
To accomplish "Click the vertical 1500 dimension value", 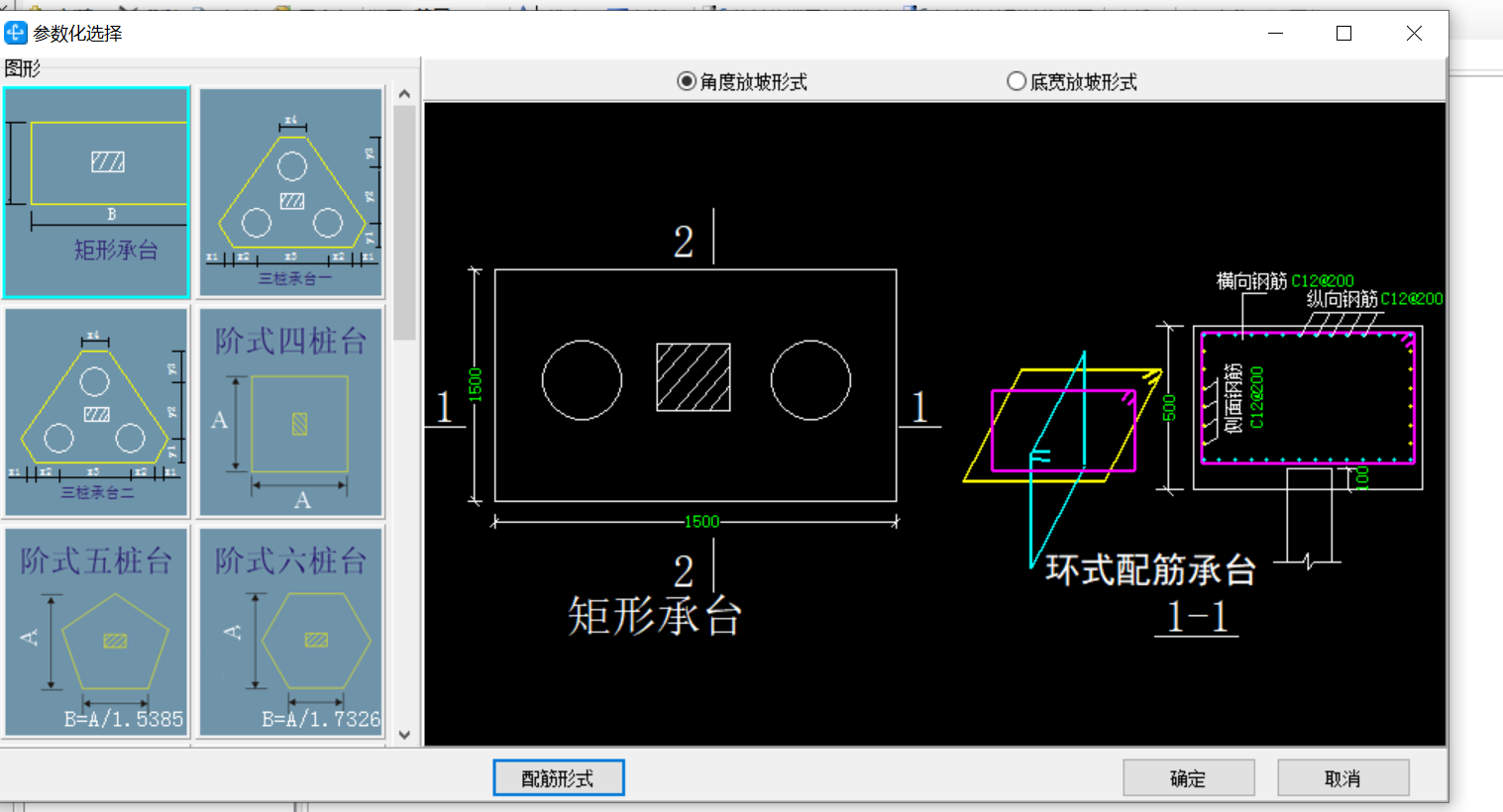I will [x=475, y=384].
